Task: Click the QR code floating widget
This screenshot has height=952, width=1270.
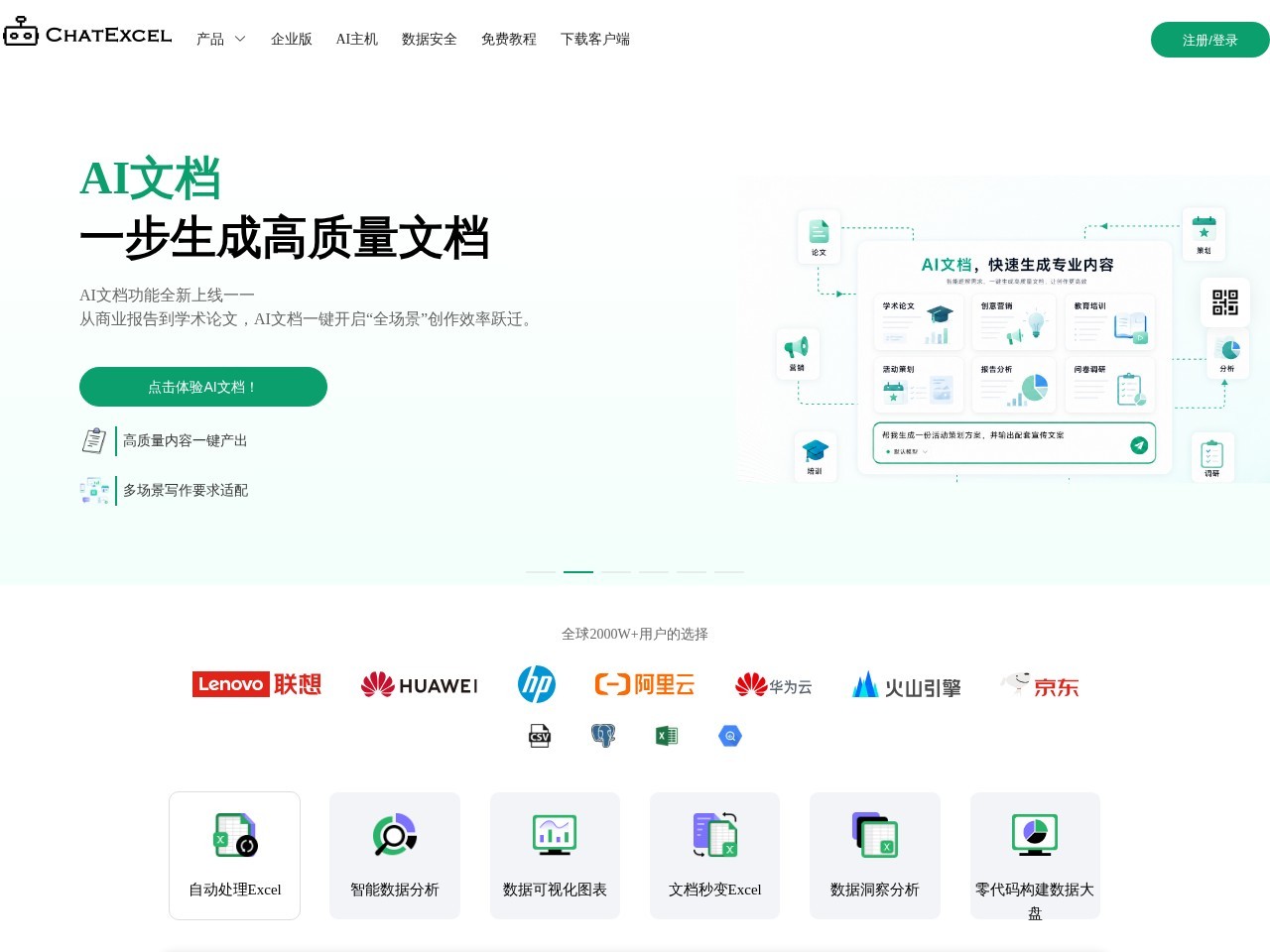Action: 1225,302
